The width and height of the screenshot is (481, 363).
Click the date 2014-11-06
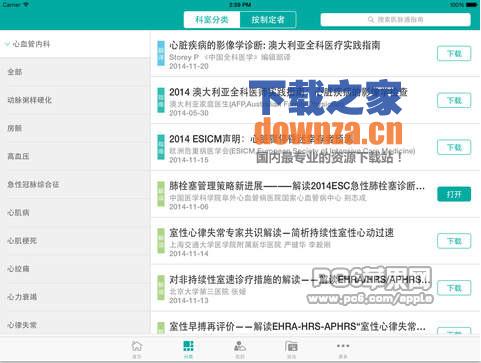click(x=189, y=207)
